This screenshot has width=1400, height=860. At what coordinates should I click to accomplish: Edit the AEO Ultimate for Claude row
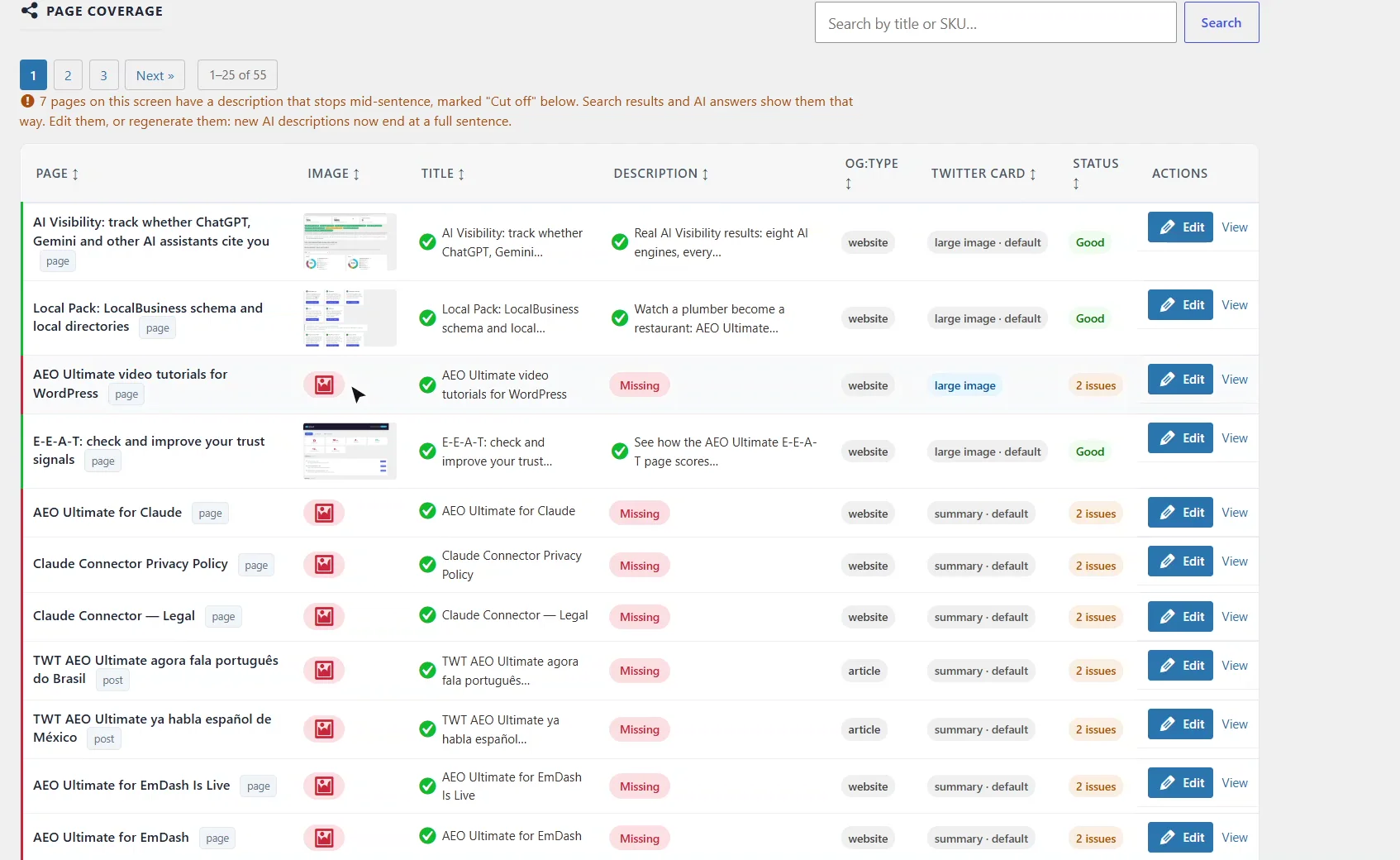tap(1180, 513)
